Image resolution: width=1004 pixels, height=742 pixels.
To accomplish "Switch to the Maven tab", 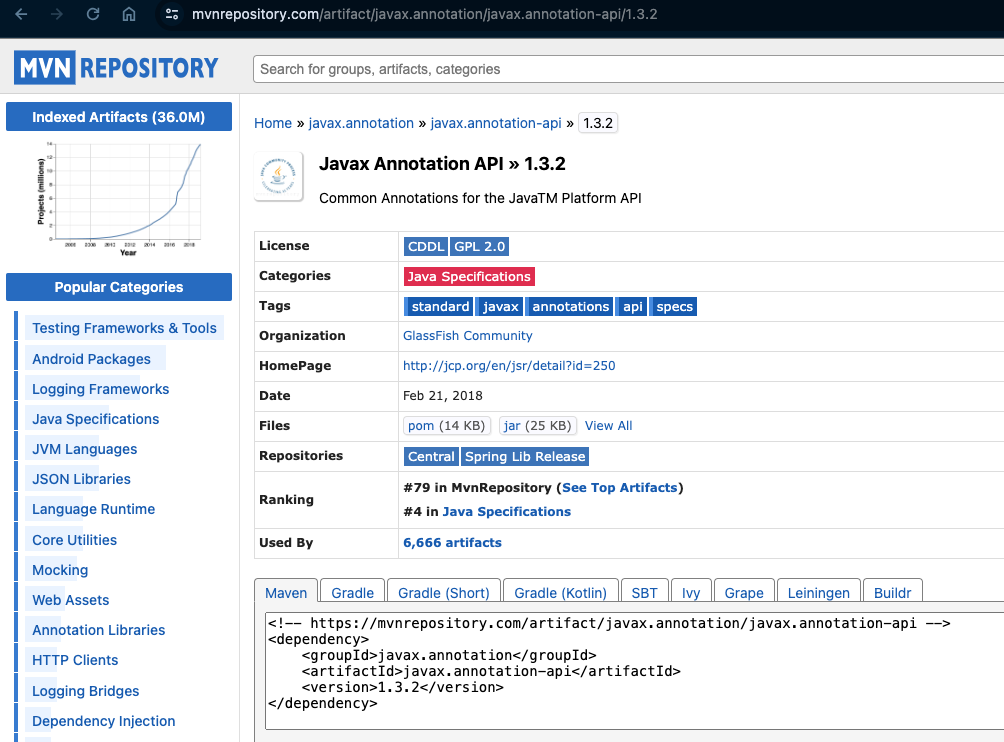I will pyautogui.click(x=286, y=592).
